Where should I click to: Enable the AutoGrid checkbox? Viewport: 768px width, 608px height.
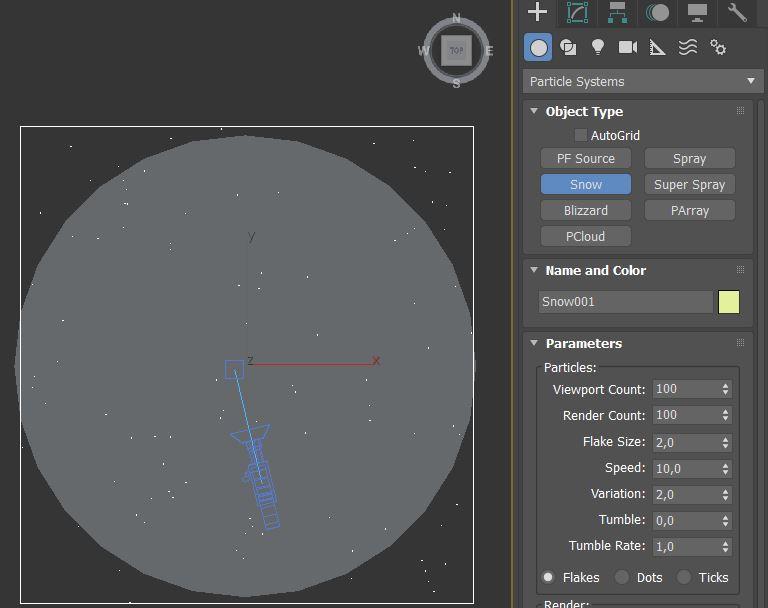pos(580,135)
